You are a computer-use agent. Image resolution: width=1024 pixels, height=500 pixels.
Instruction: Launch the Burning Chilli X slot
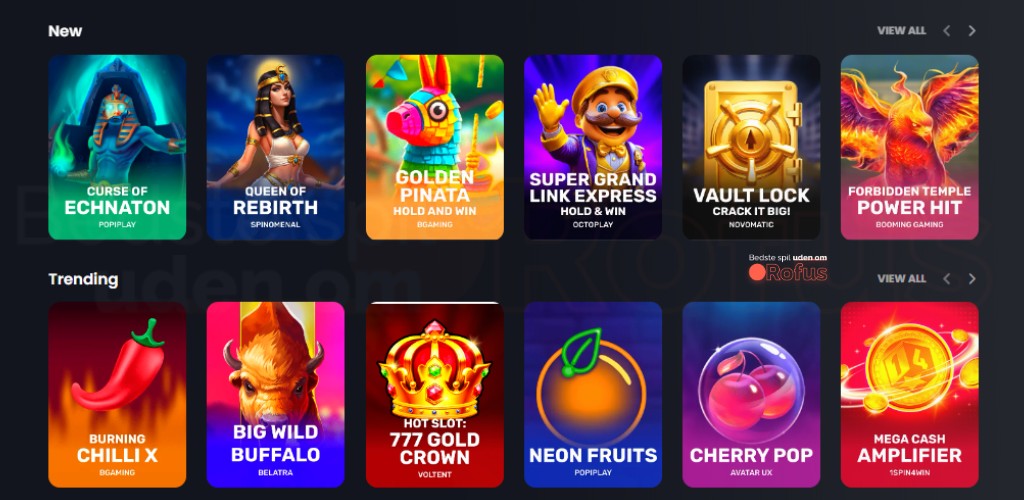click(x=117, y=394)
